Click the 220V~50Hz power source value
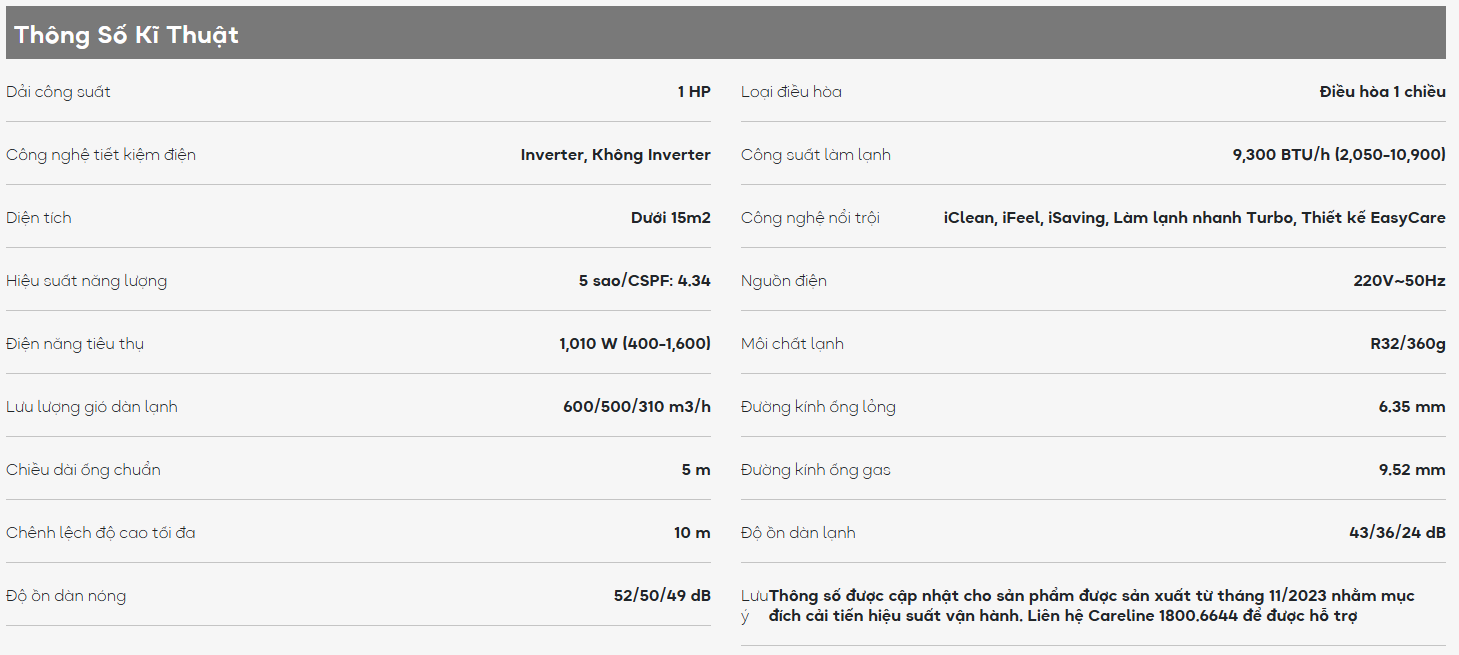Viewport: 1459px width, 655px height. (x=1400, y=281)
